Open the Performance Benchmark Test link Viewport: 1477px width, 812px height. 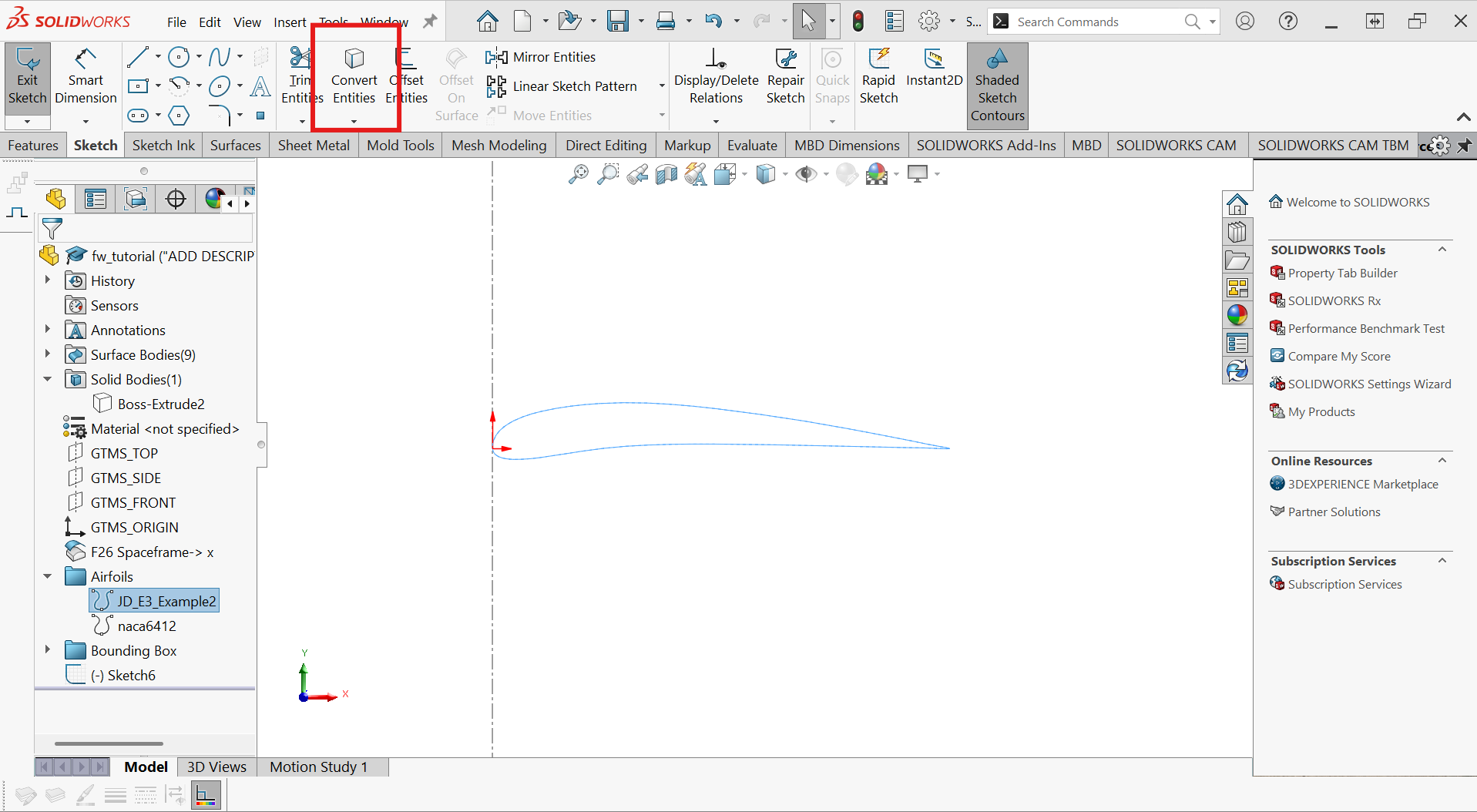coord(1365,329)
